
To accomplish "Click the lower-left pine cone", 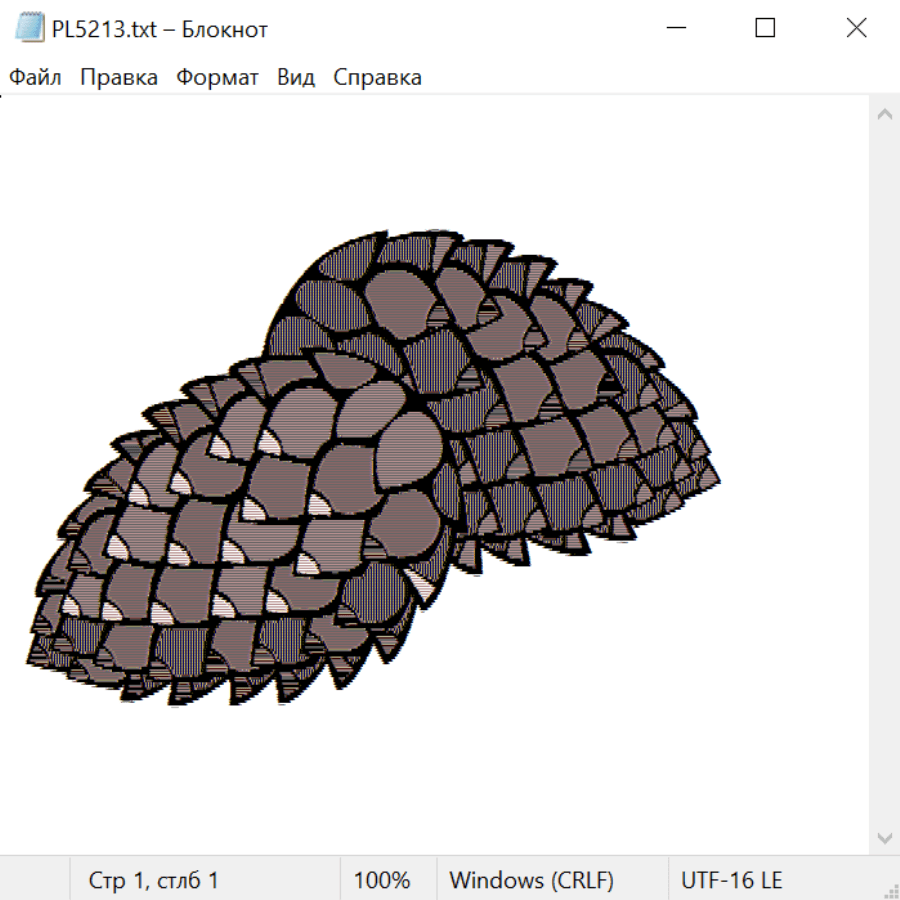I will 250,540.
